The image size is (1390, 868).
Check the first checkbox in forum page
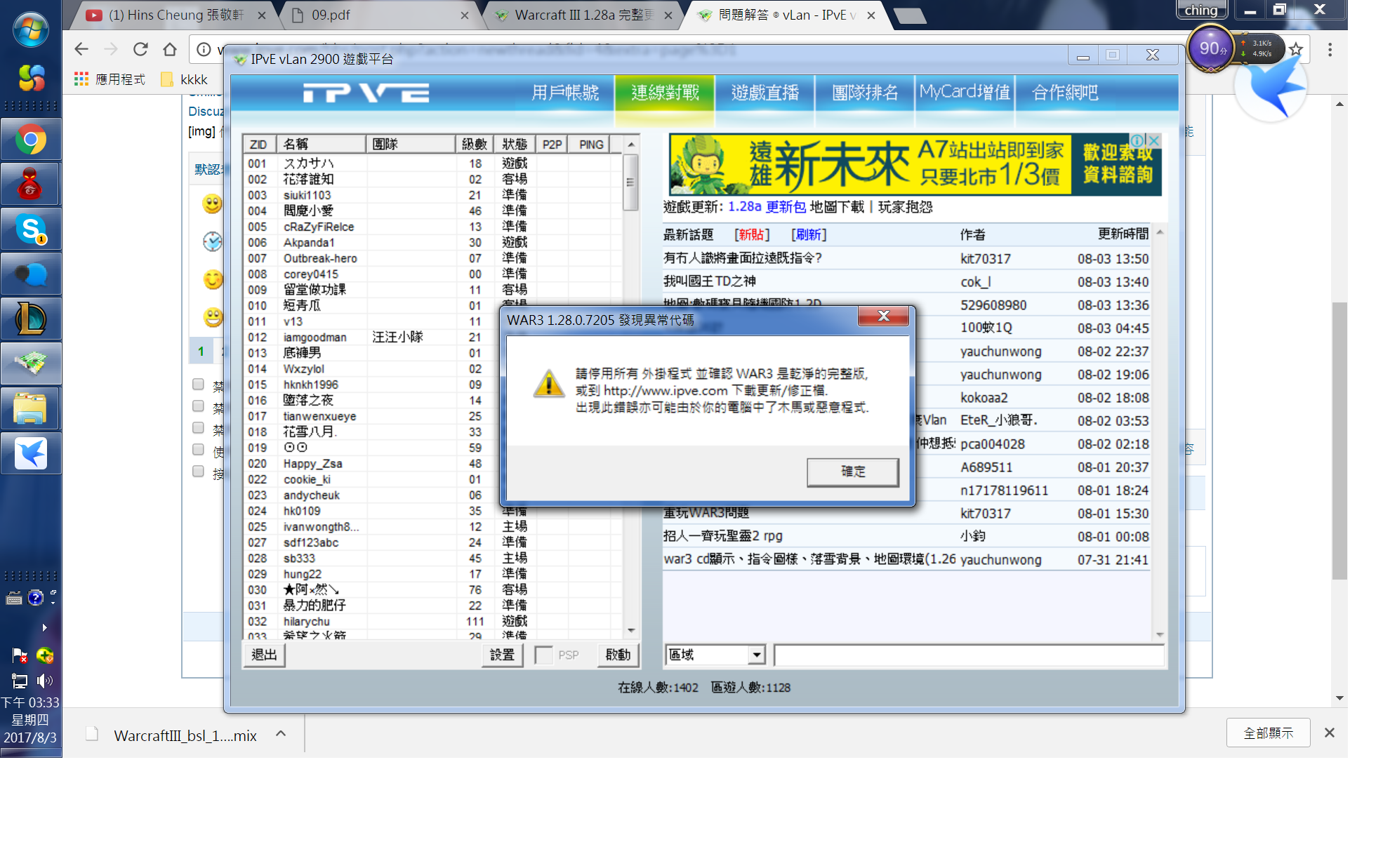(x=199, y=385)
